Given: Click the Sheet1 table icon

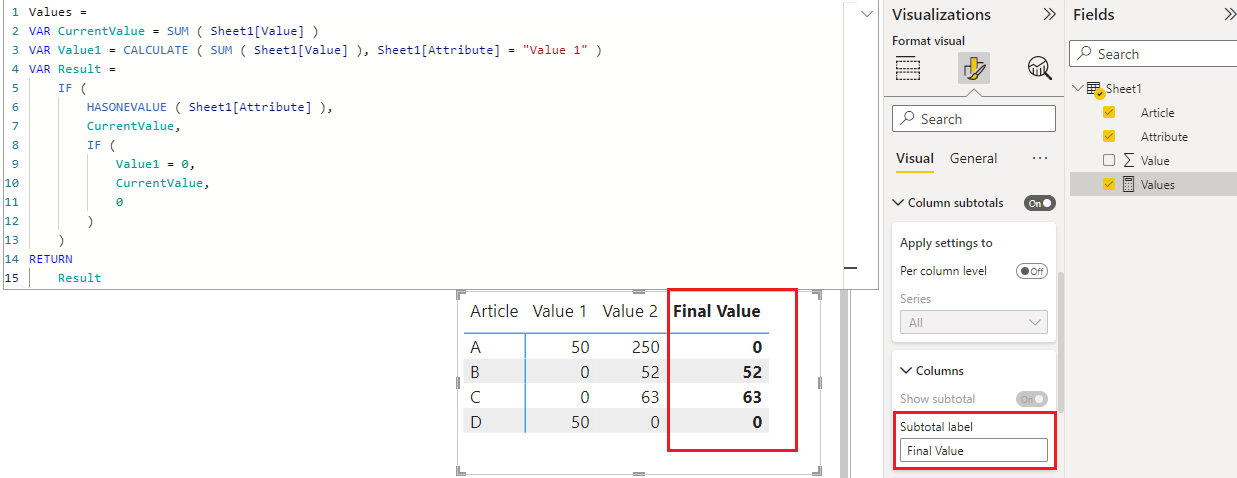Looking at the screenshot, I should [1094, 89].
